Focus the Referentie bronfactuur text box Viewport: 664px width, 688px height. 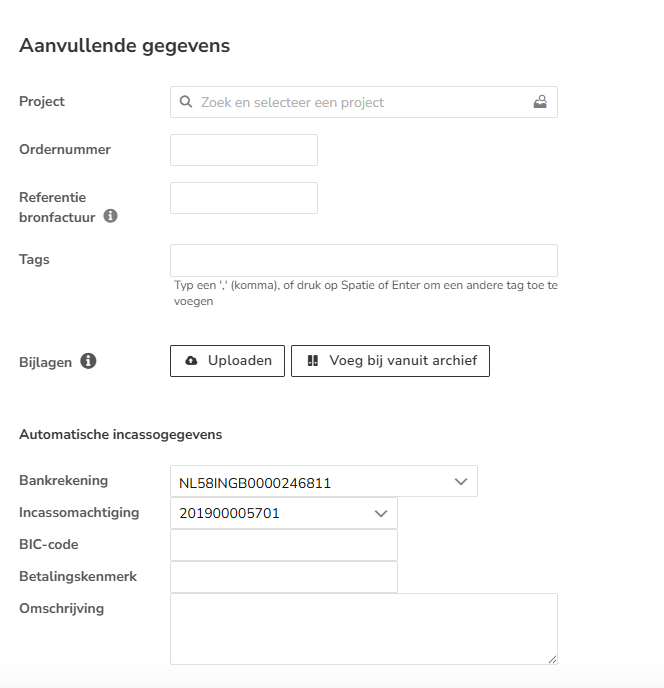244,198
